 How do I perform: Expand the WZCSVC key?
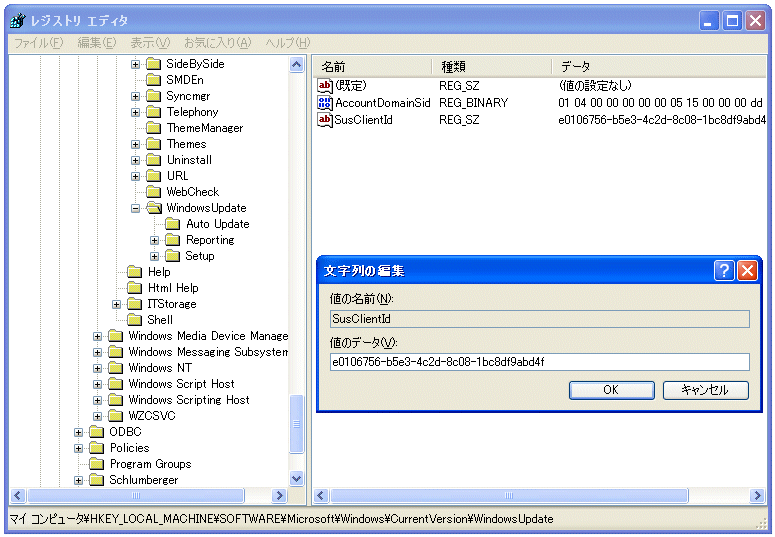tap(97, 416)
